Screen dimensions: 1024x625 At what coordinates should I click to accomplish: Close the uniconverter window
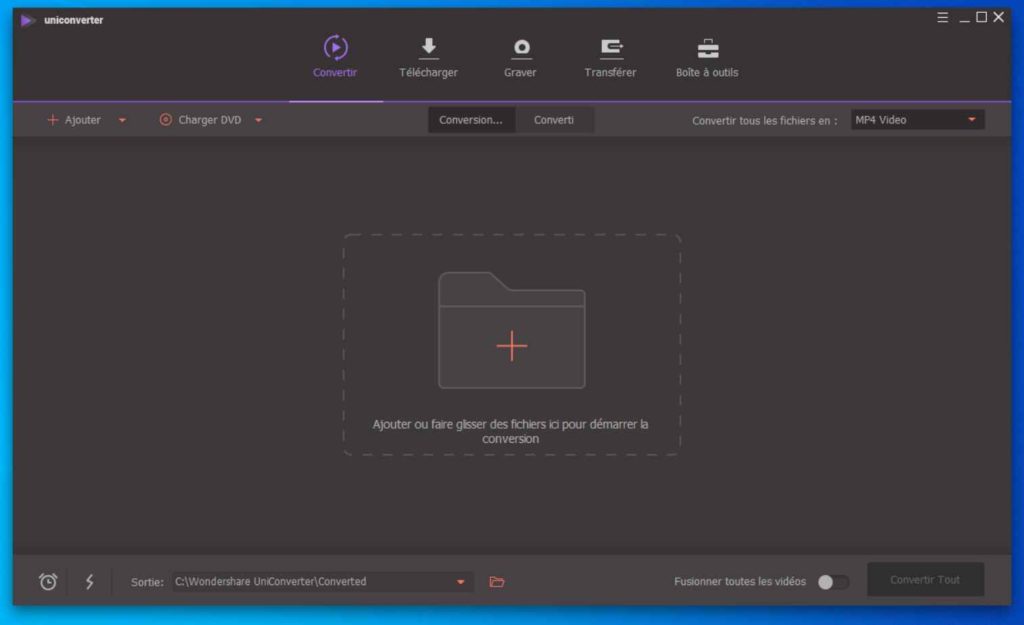pyautogui.click(x=999, y=17)
